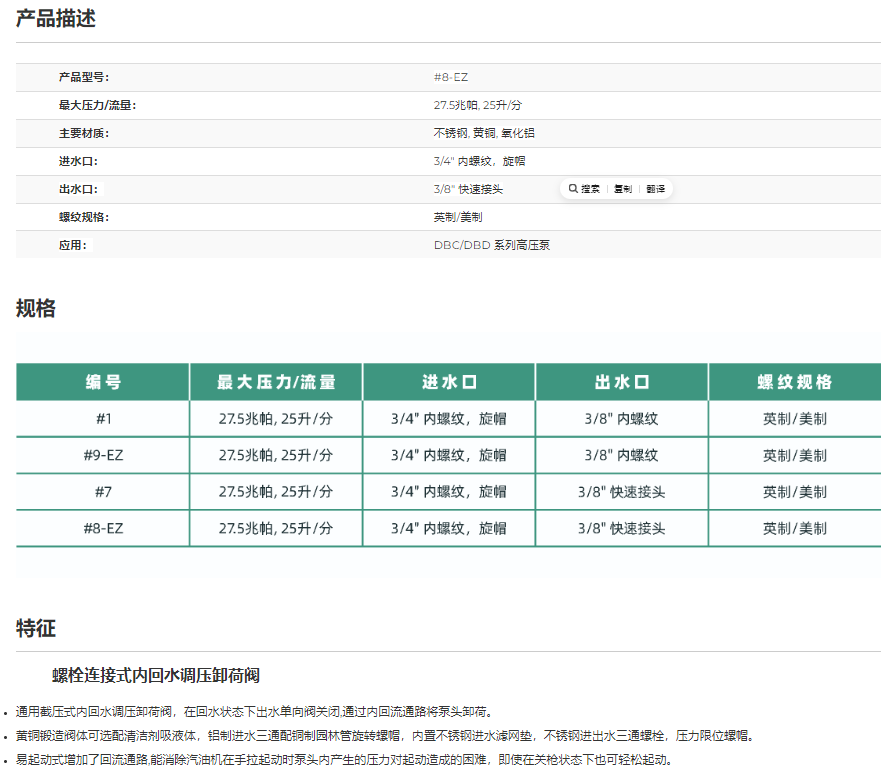Click the 出水口 table column header
This screenshot has width=881, height=769.
click(x=622, y=382)
